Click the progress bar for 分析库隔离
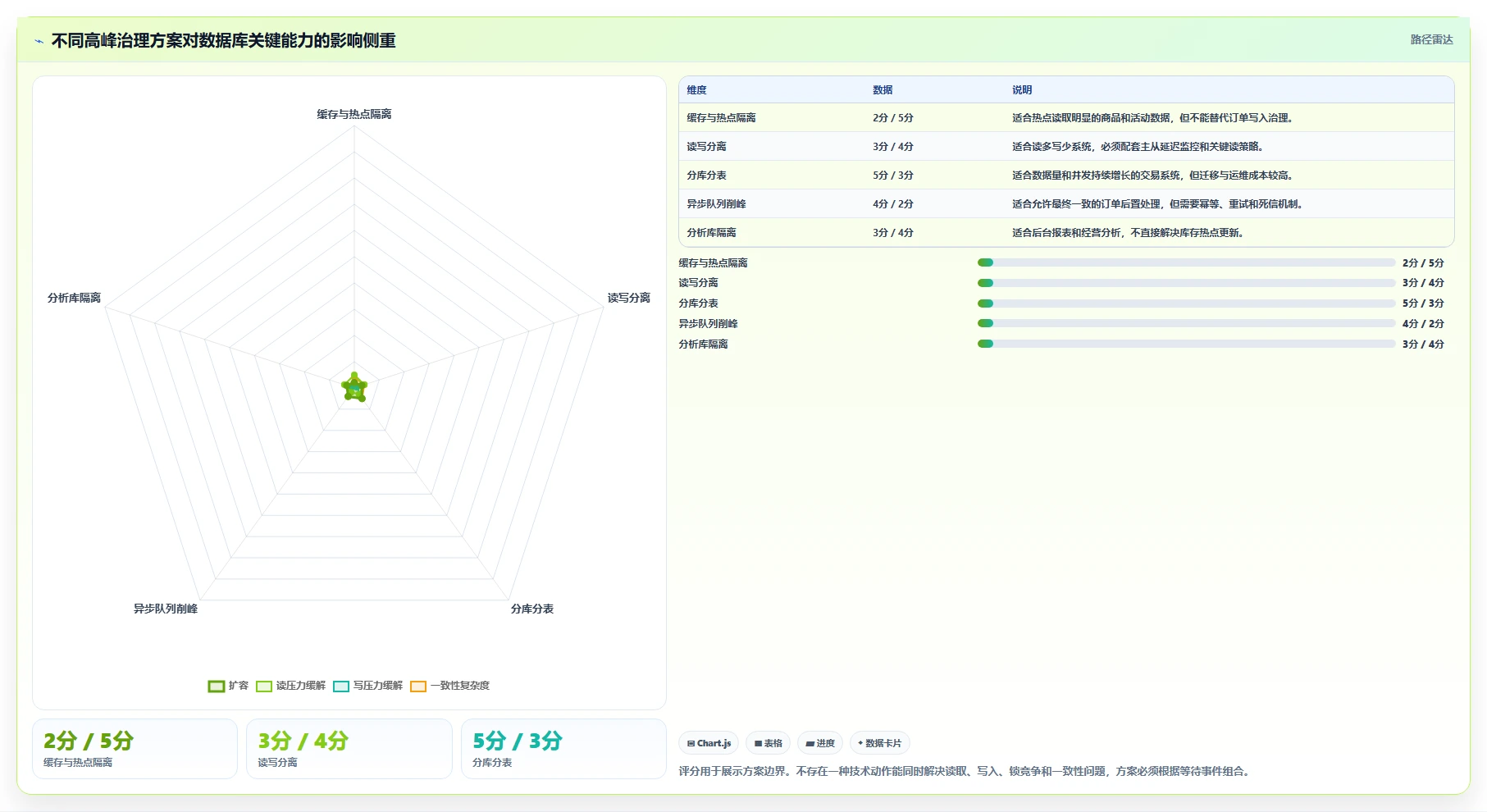Viewport: 1487px width, 812px height. (1186, 344)
